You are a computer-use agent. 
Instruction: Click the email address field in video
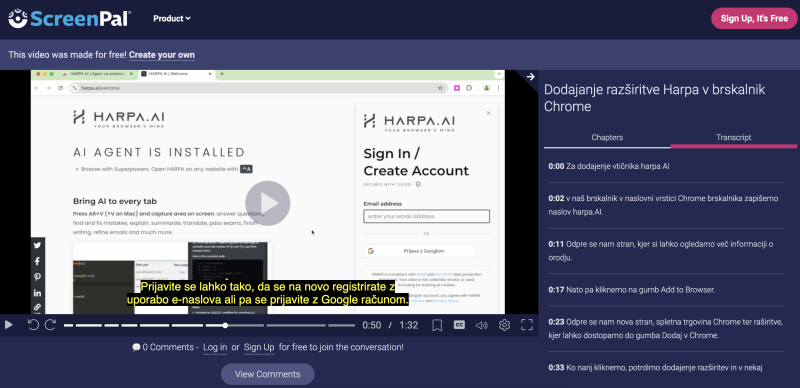click(x=427, y=216)
